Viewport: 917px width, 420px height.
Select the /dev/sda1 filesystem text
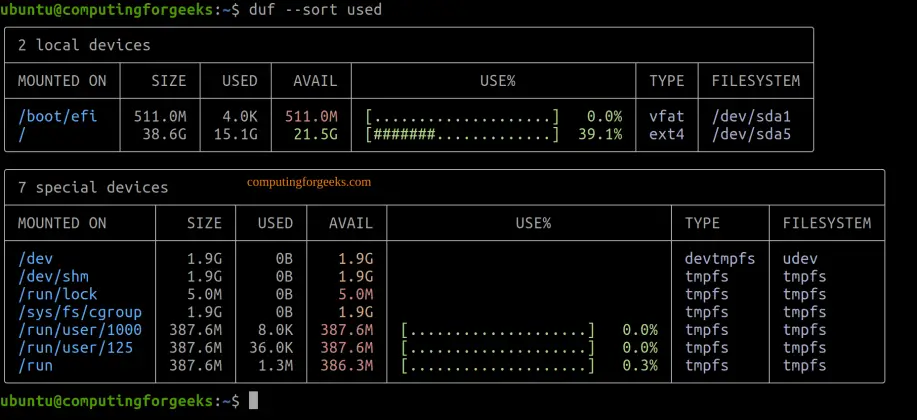point(750,116)
